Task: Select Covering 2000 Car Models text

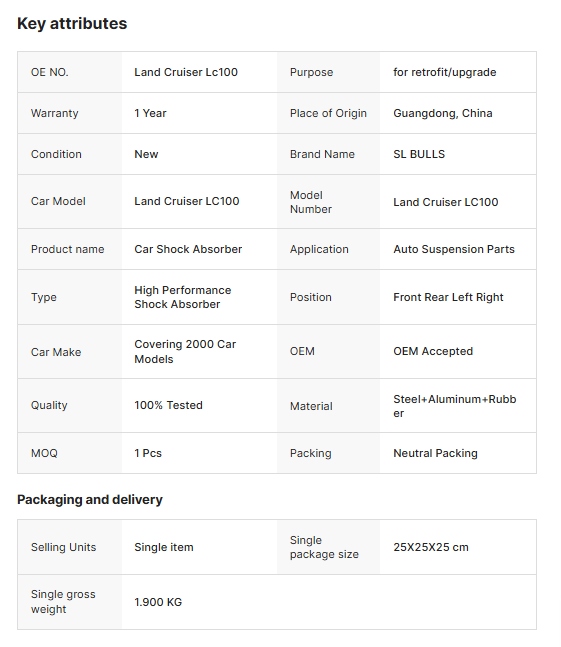Action: tap(185, 352)
